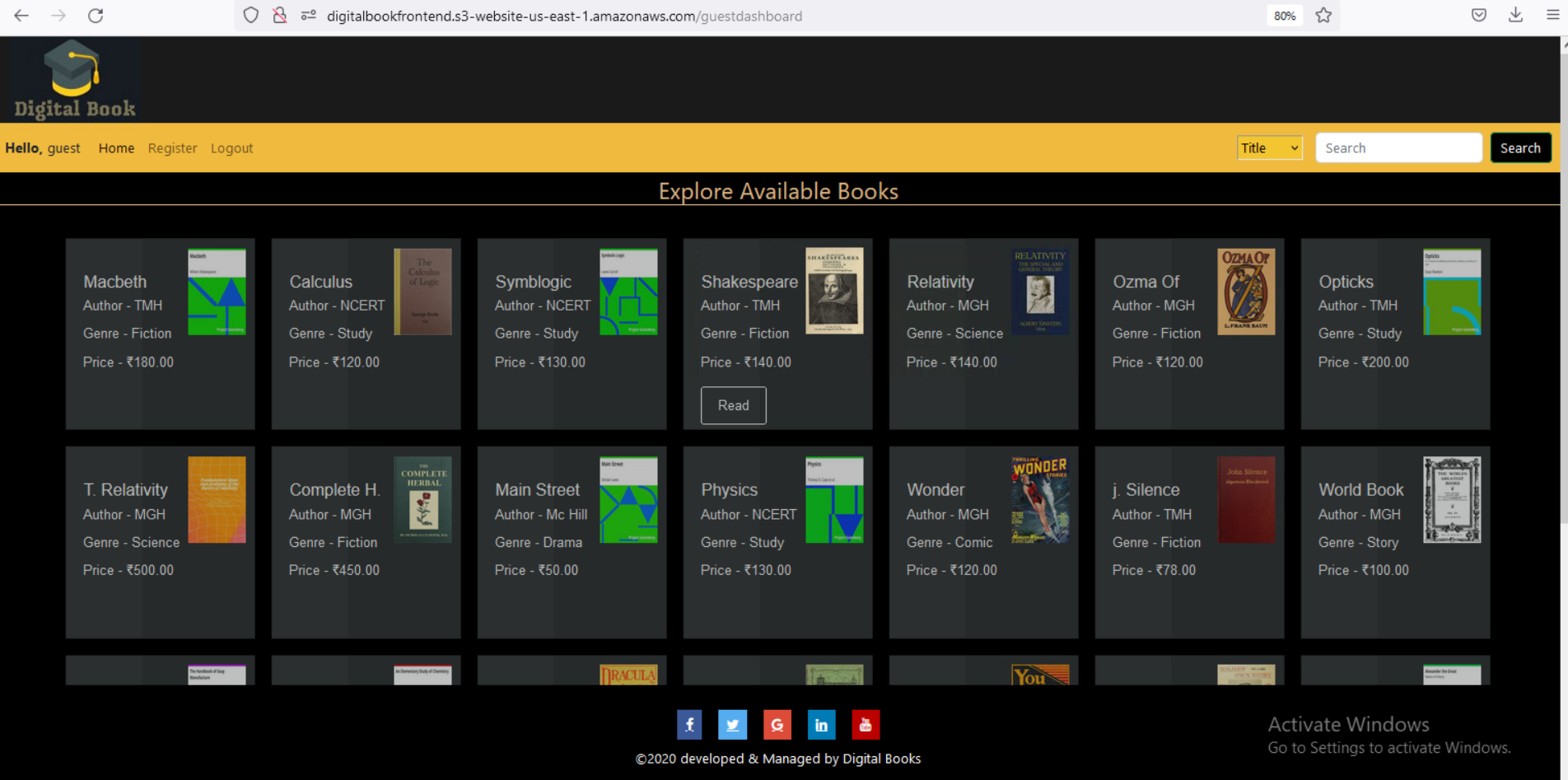
Task: Click the Google icon in the footer
Action: 777,725
